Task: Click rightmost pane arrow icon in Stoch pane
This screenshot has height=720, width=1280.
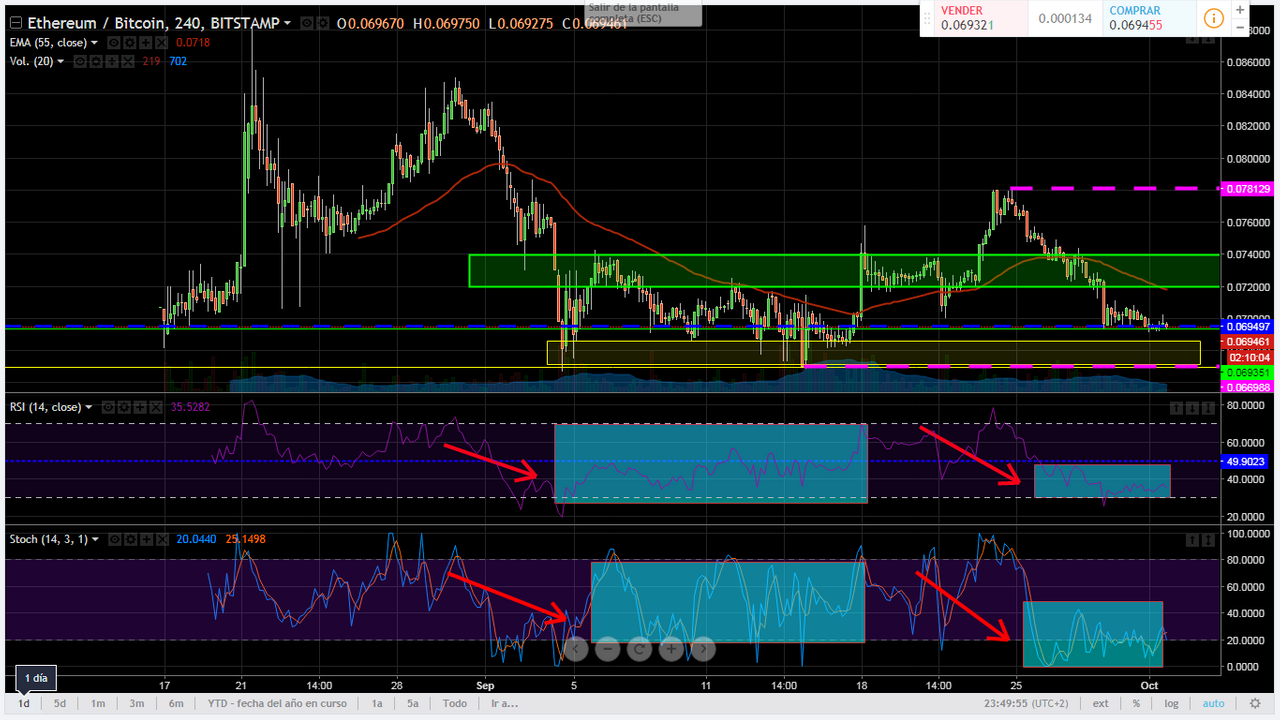Action: tap(1208, 540)
